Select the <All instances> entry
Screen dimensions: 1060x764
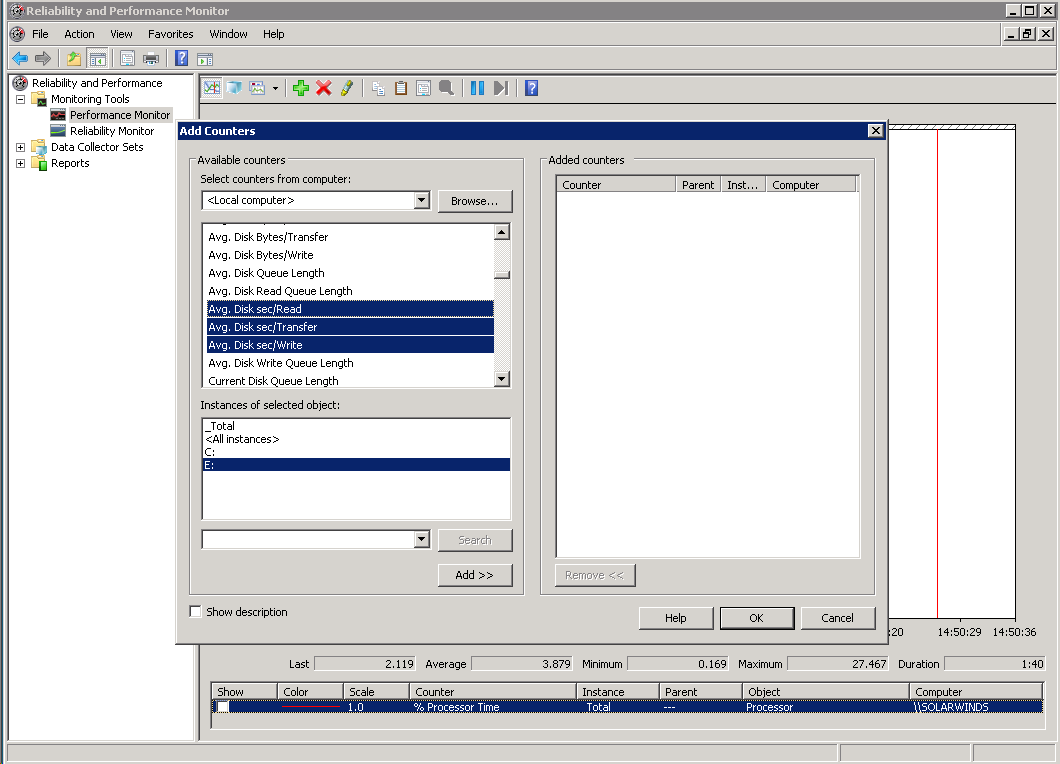tap(356, 439)
